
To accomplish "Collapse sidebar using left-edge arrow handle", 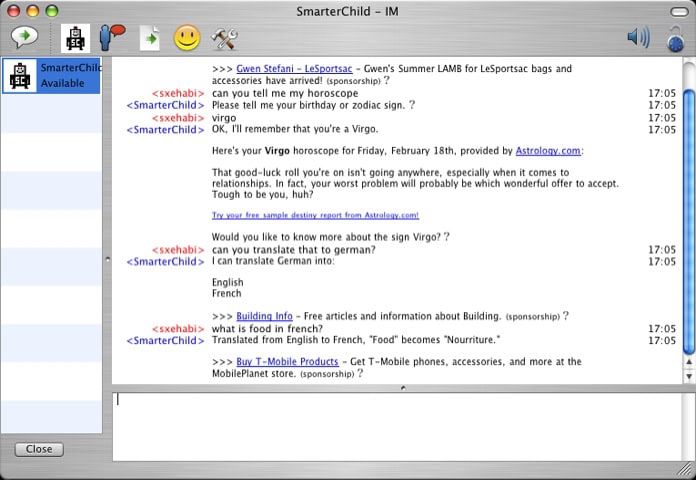I will (x=107, y=259).
